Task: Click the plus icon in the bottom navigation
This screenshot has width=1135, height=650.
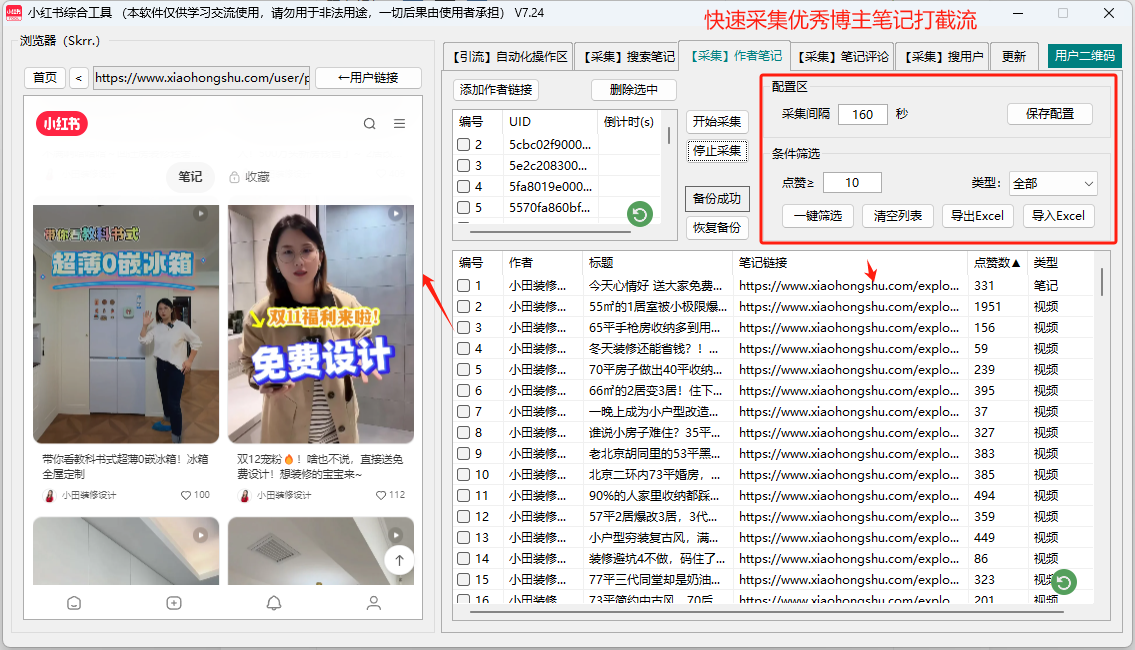Action: click(x=172, y=603)
